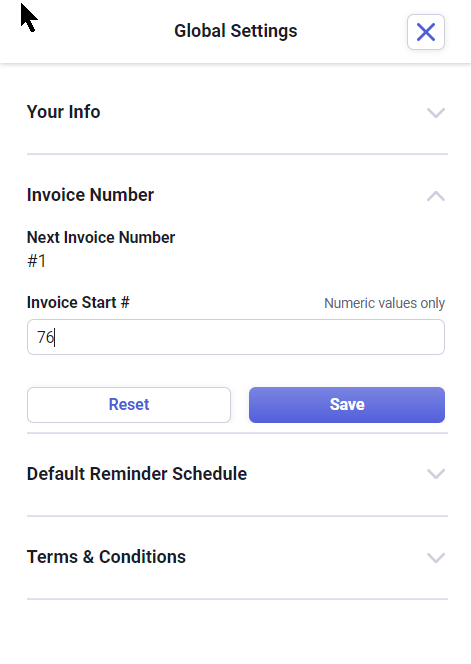471x664 pixels.
Task: Click the Reset button
Action: 129,405
